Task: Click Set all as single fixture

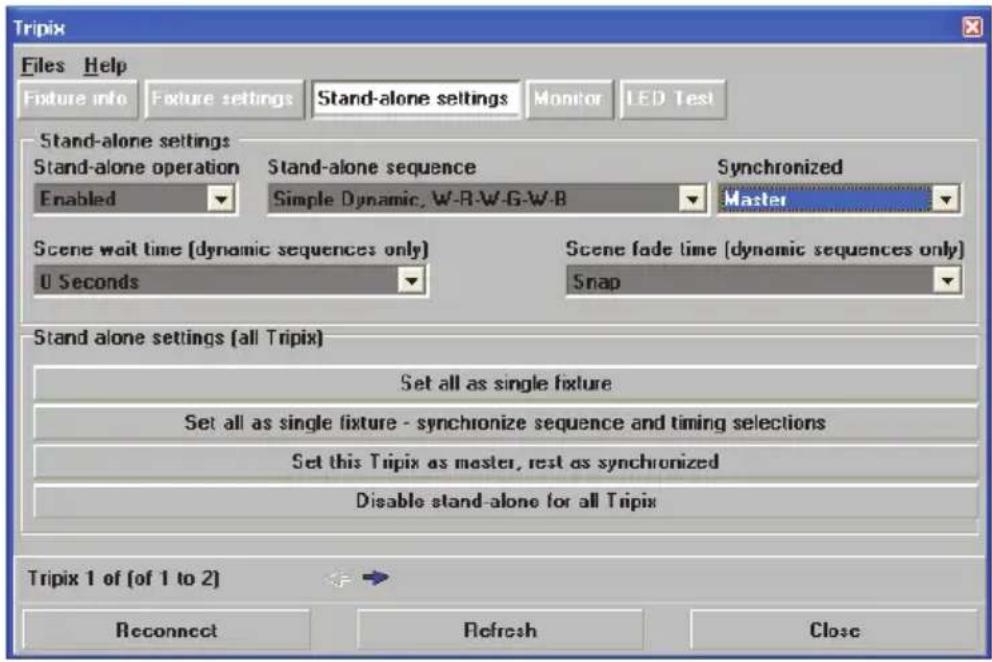Action: click(x=505, y=383)
